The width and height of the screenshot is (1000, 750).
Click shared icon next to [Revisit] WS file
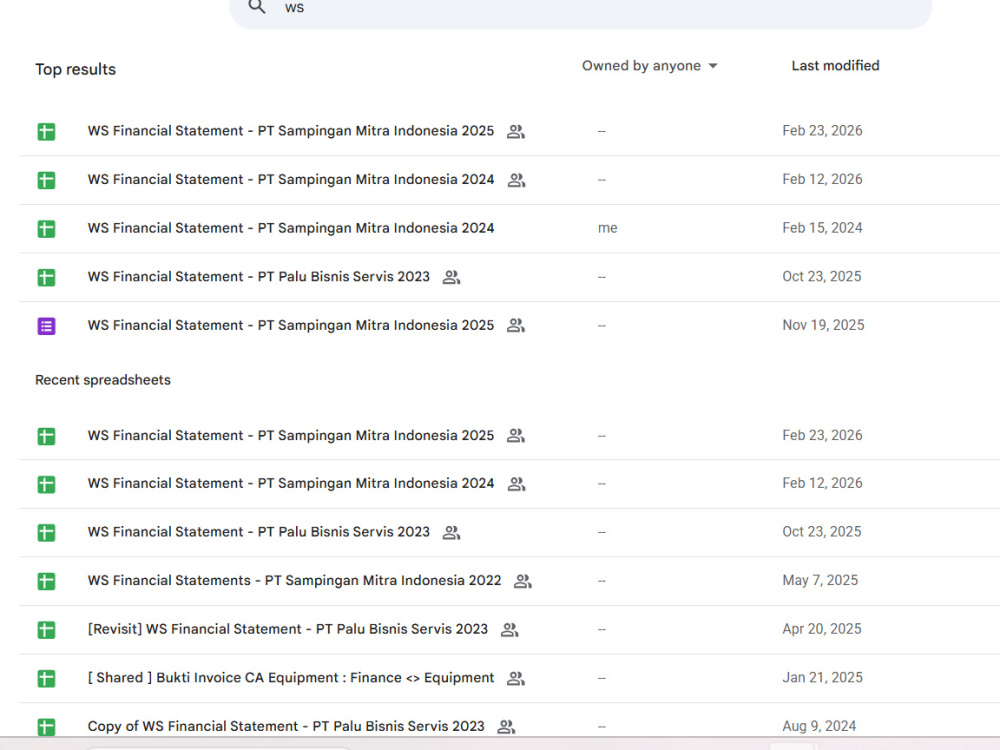(x=509, y=630)
